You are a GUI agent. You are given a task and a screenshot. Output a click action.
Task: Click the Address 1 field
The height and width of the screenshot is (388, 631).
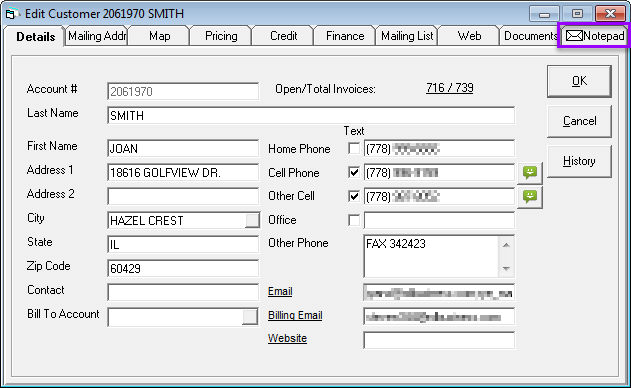point(183,173)
